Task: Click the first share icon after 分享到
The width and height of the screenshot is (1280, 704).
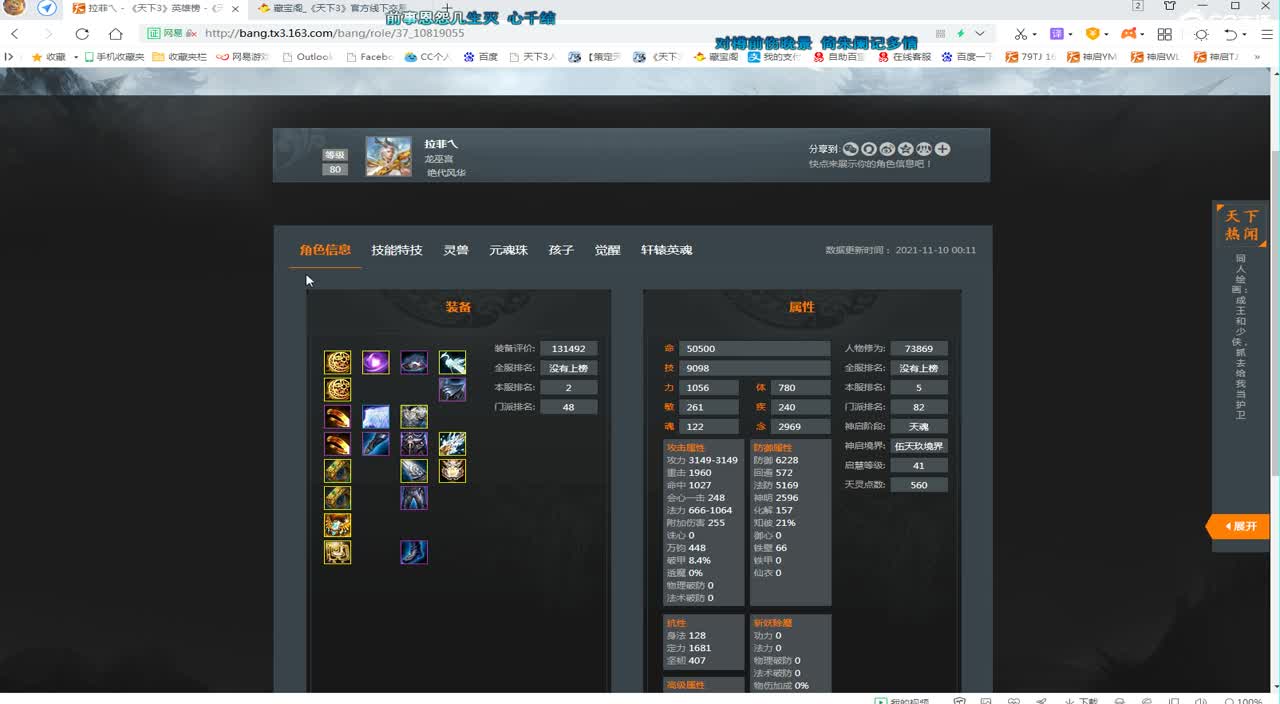Action: [851, 149]
